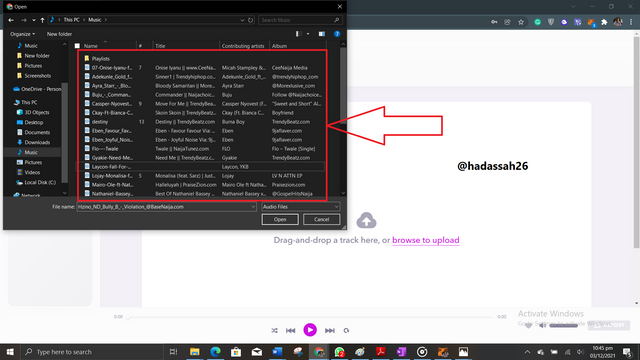
Task: Adjust the player volume slider
Action: click(564, 326)
